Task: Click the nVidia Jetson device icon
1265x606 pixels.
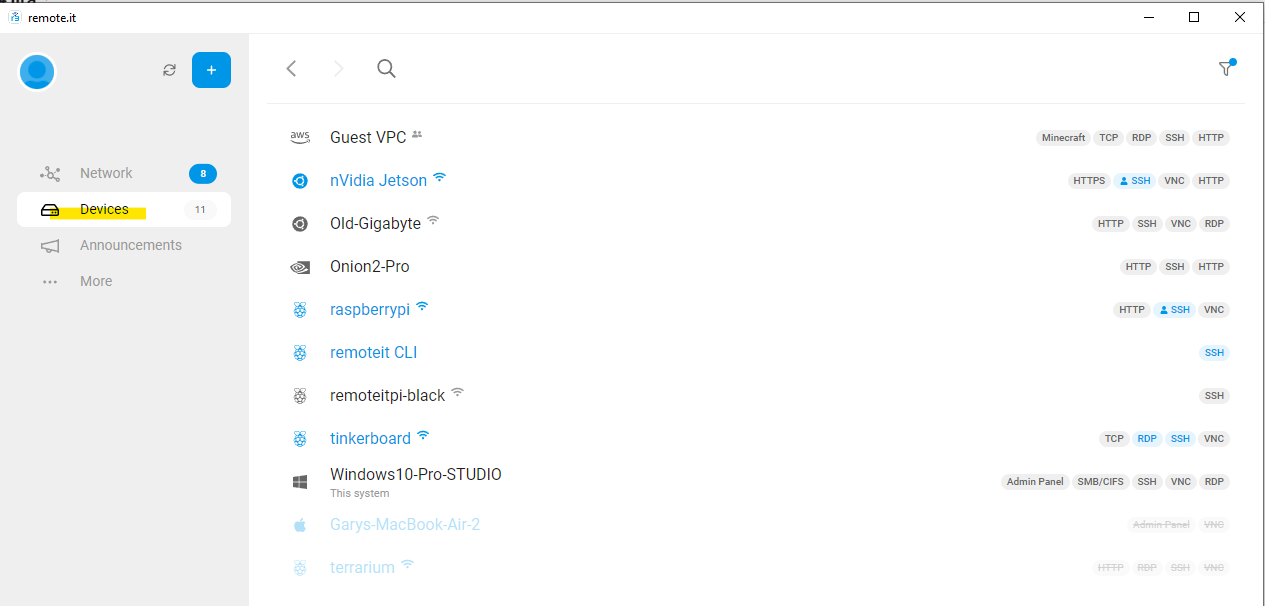Action: point(299,181)
